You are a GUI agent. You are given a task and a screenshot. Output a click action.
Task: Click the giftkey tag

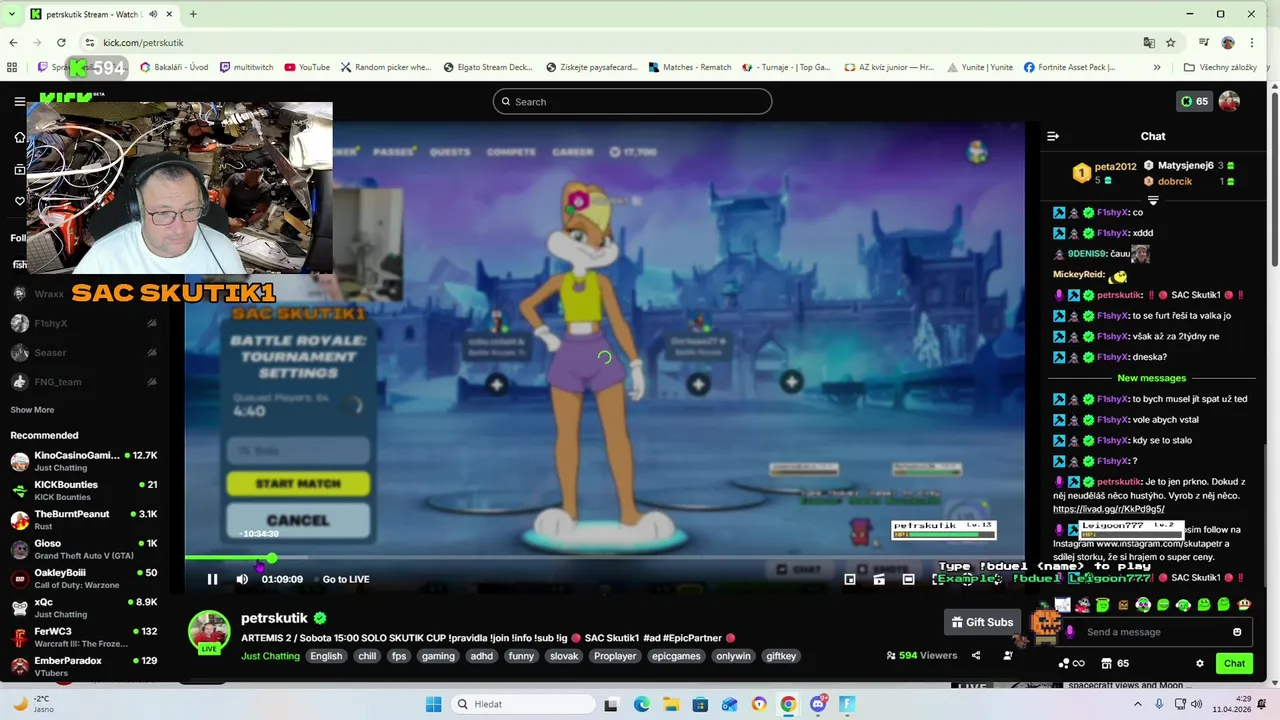(x=781, y=656)
